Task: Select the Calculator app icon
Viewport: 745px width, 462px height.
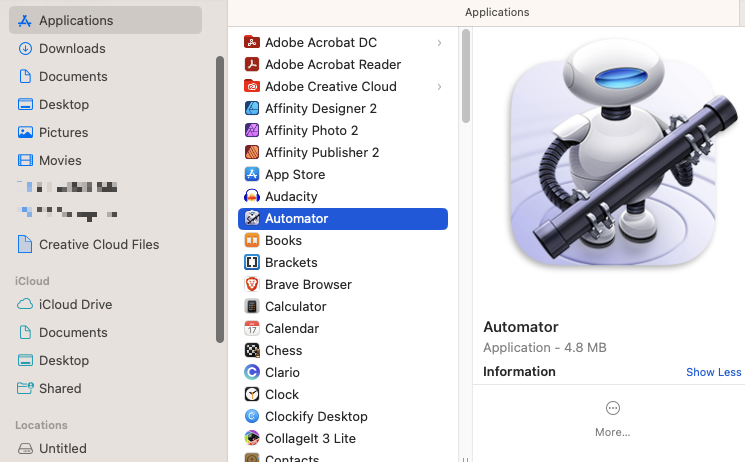Action: tap(252, 307)
